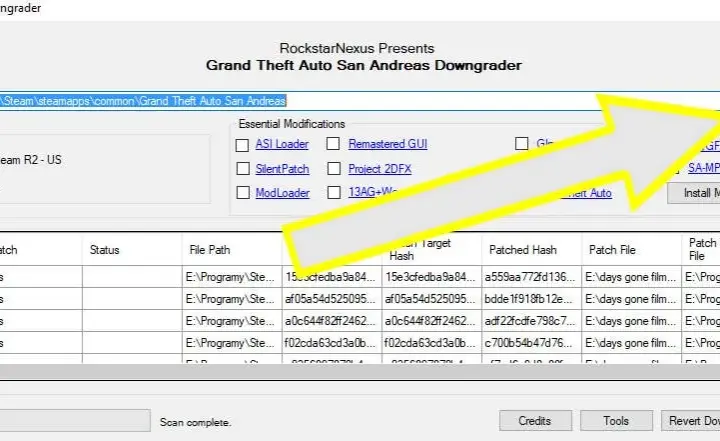Viewport: 720px width, 441px height.
Task: Select Target Hash column cell f02cda63cd3a0b
Action: (x=432, y=343)
